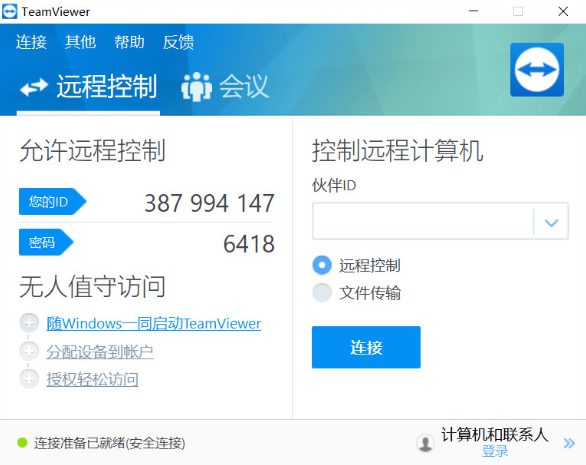Click the blue 连接 button
The image size is (586, 465).
coord(366,347)
